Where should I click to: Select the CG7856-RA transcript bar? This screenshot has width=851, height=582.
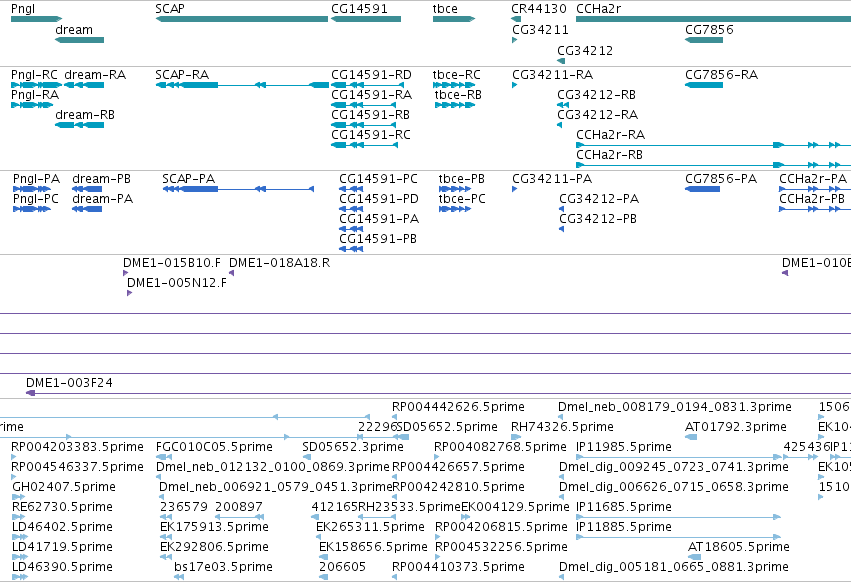pos(704,85)
